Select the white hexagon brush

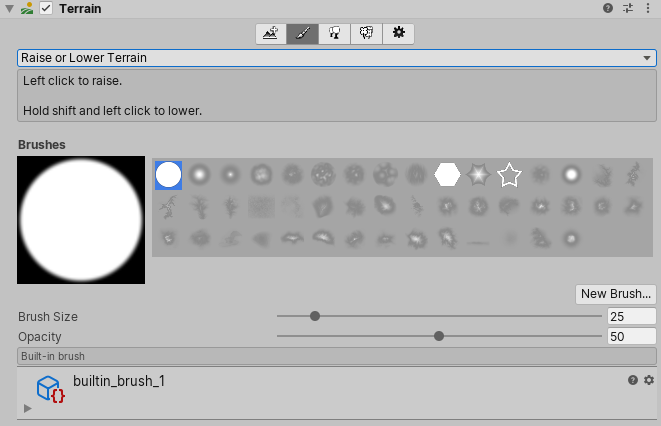[x=447, y=175]
